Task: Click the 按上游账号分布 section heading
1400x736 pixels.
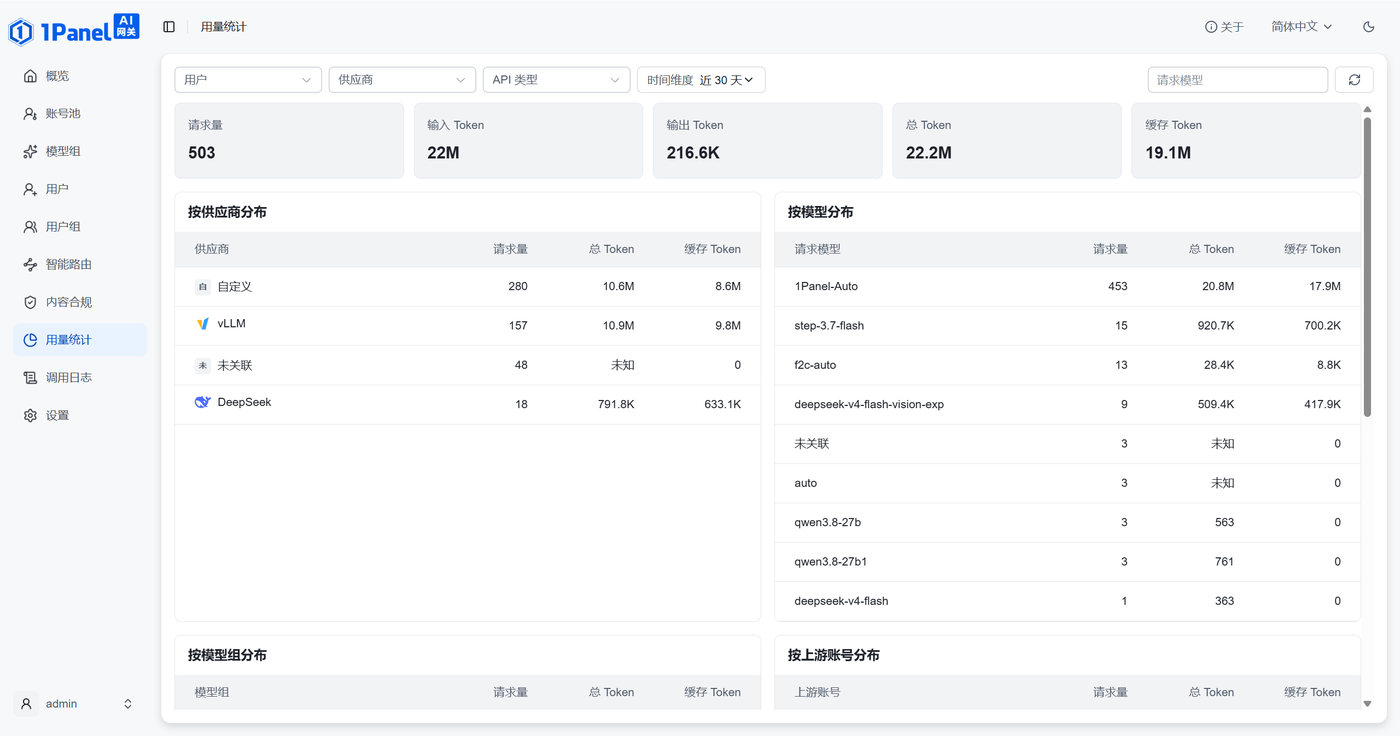Action: [x=834, y=655]
